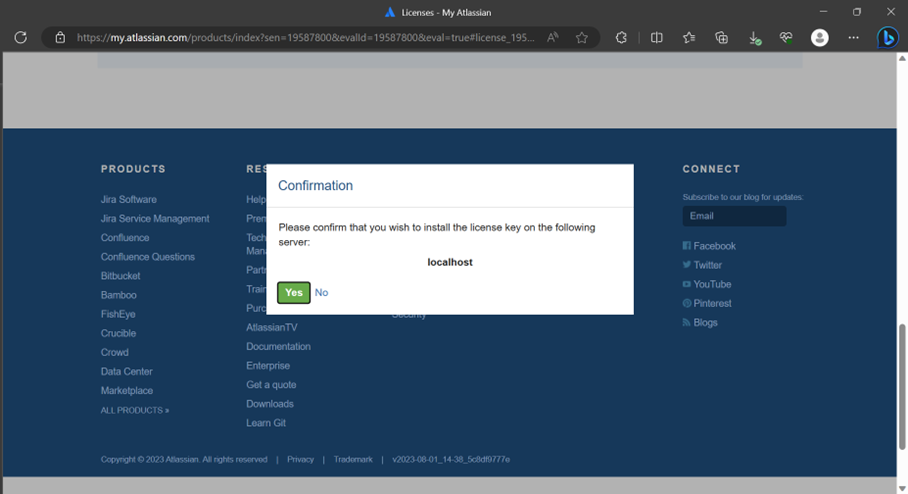The height and width of the screenshot is (494, 908).
Task: Click the address bar URL
Action: tap(305, 38)
